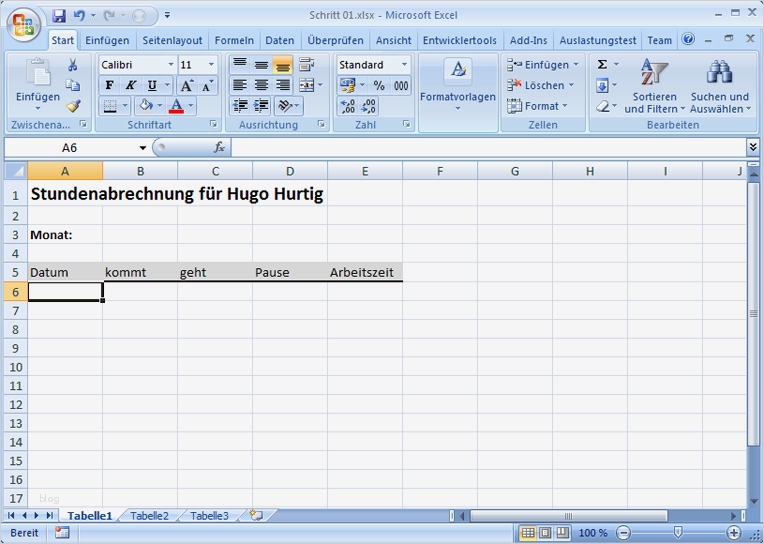This screenshot has width=764, height=544.
Task: Click the Office button logo
Action: tap(23, 23)
